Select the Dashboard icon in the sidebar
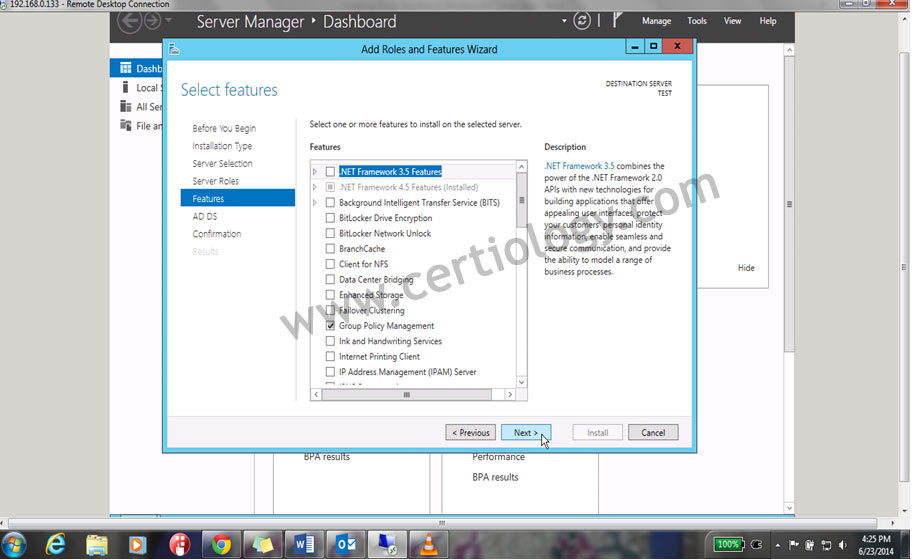 [x=125, y=68]
